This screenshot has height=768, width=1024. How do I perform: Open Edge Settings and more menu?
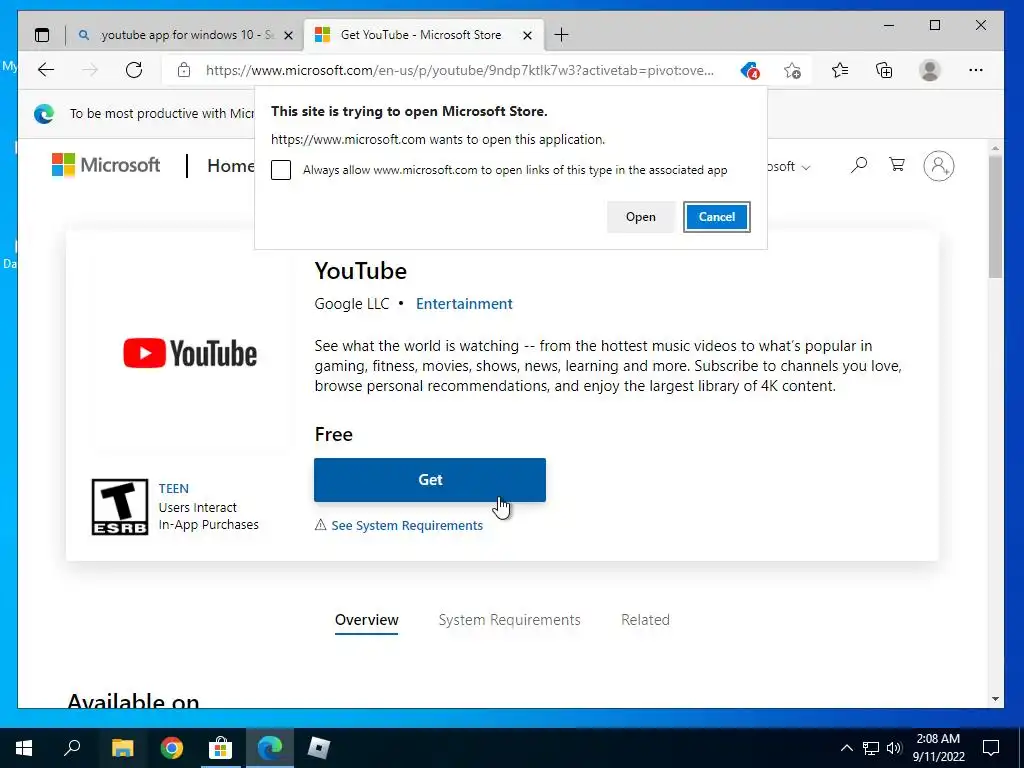[976, 70]
